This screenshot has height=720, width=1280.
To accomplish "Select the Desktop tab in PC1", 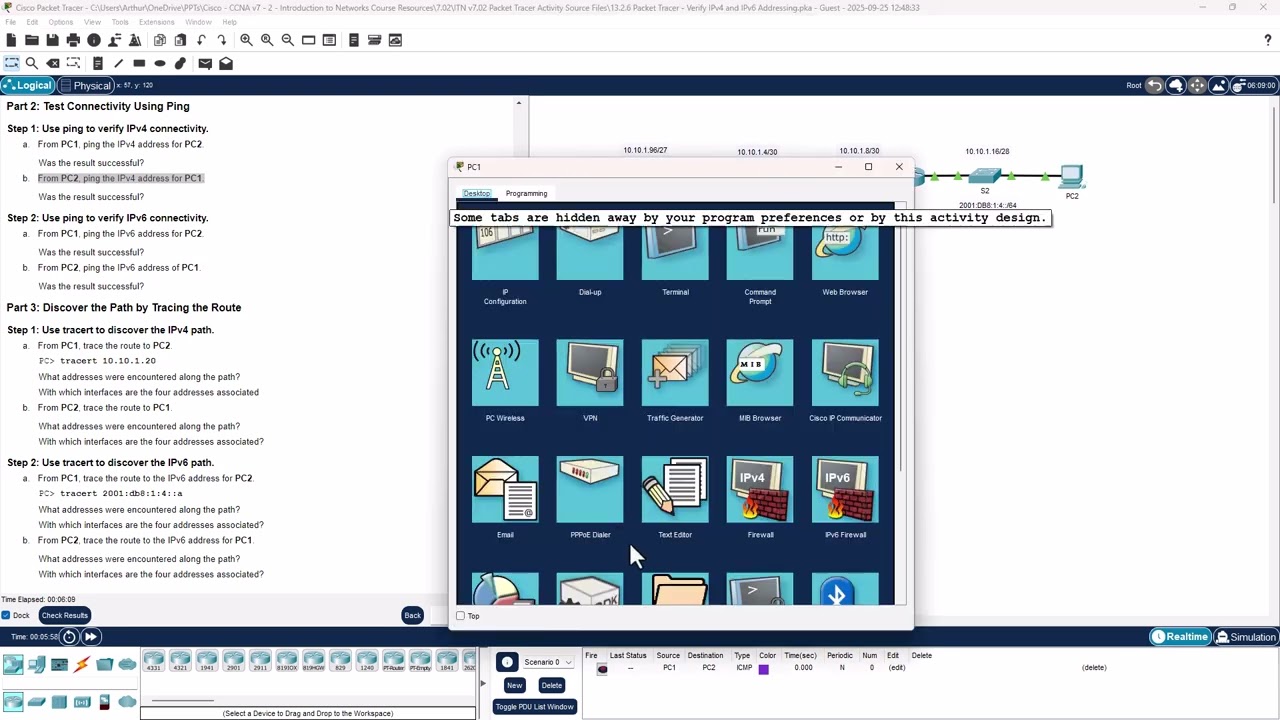I will pyautogui.click(x=476, y=193).
